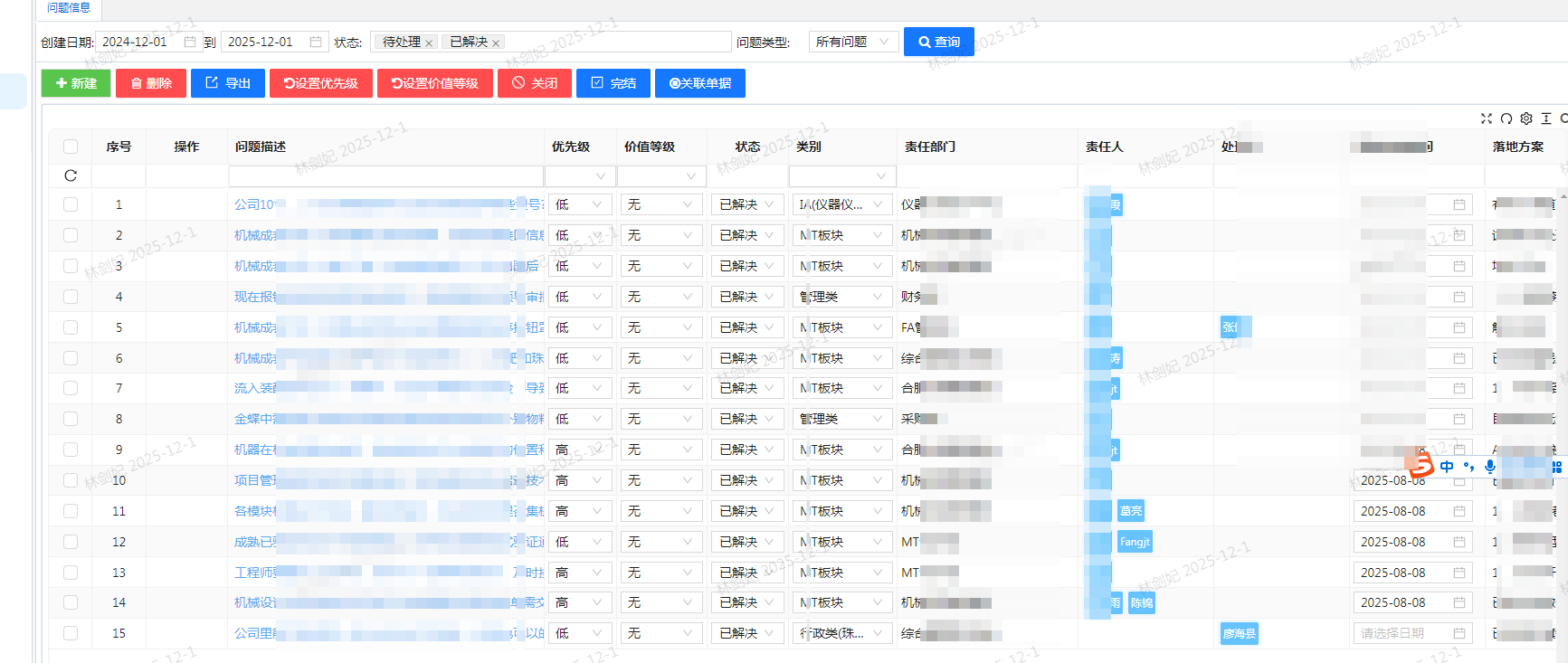Click the table refresh circular arrow icon
The width and height of the screenshot is (1568, 663).
pyautogui.click(x=1506, y=118)
